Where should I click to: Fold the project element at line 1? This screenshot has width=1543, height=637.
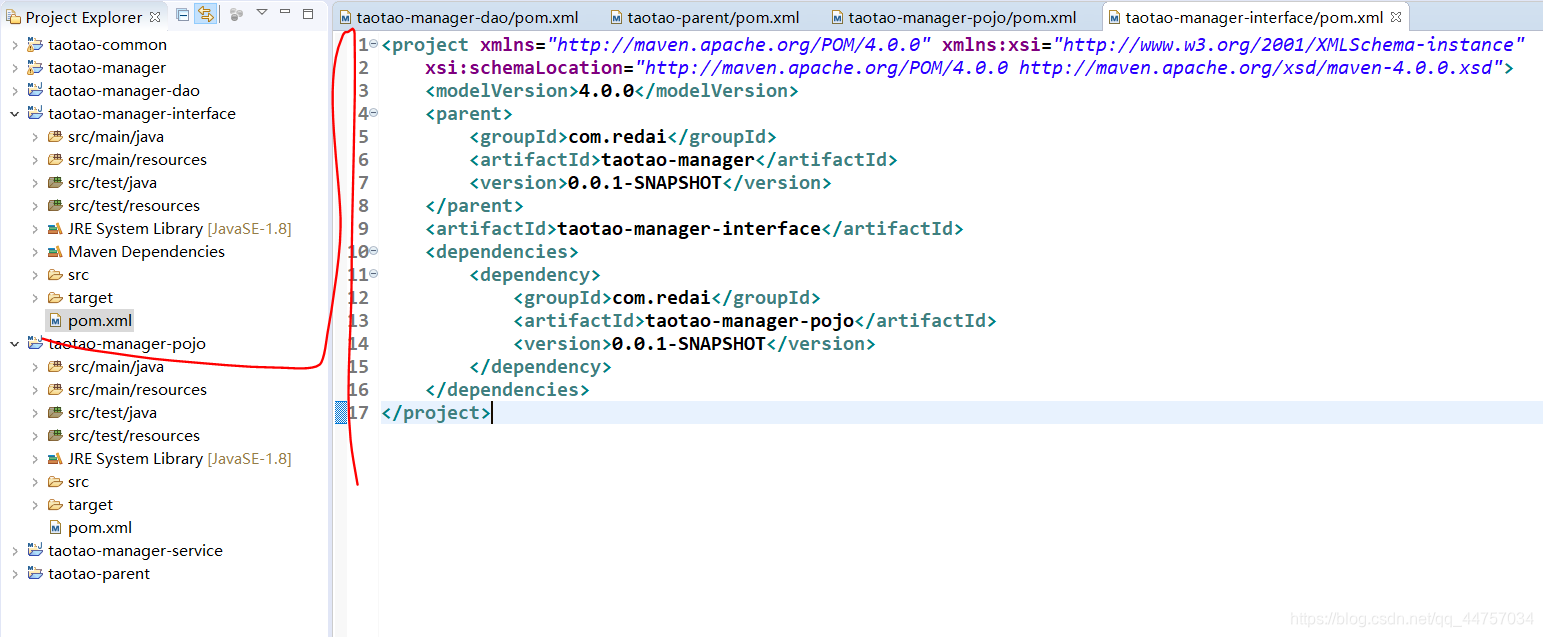pyautogui.click(x=374, y=44)
